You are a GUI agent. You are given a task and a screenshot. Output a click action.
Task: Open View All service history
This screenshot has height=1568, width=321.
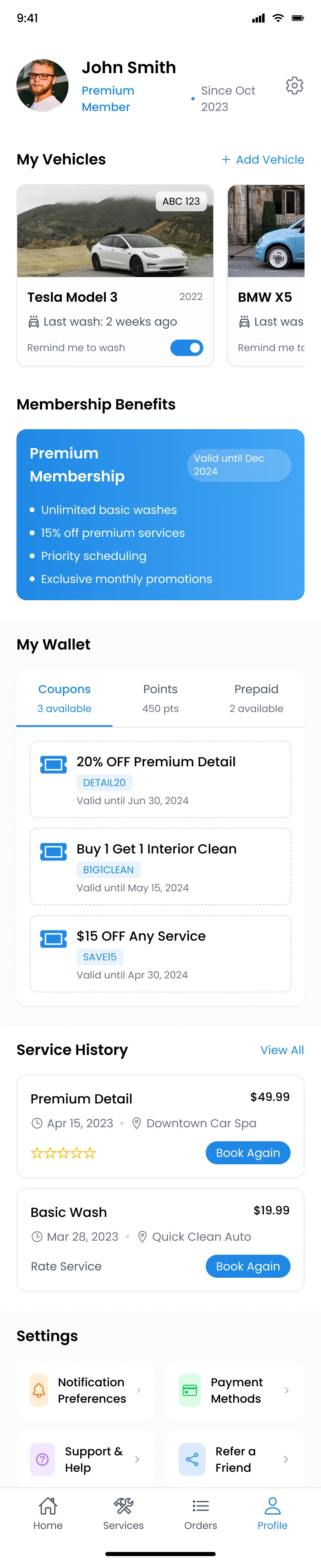click(281, 1050)
